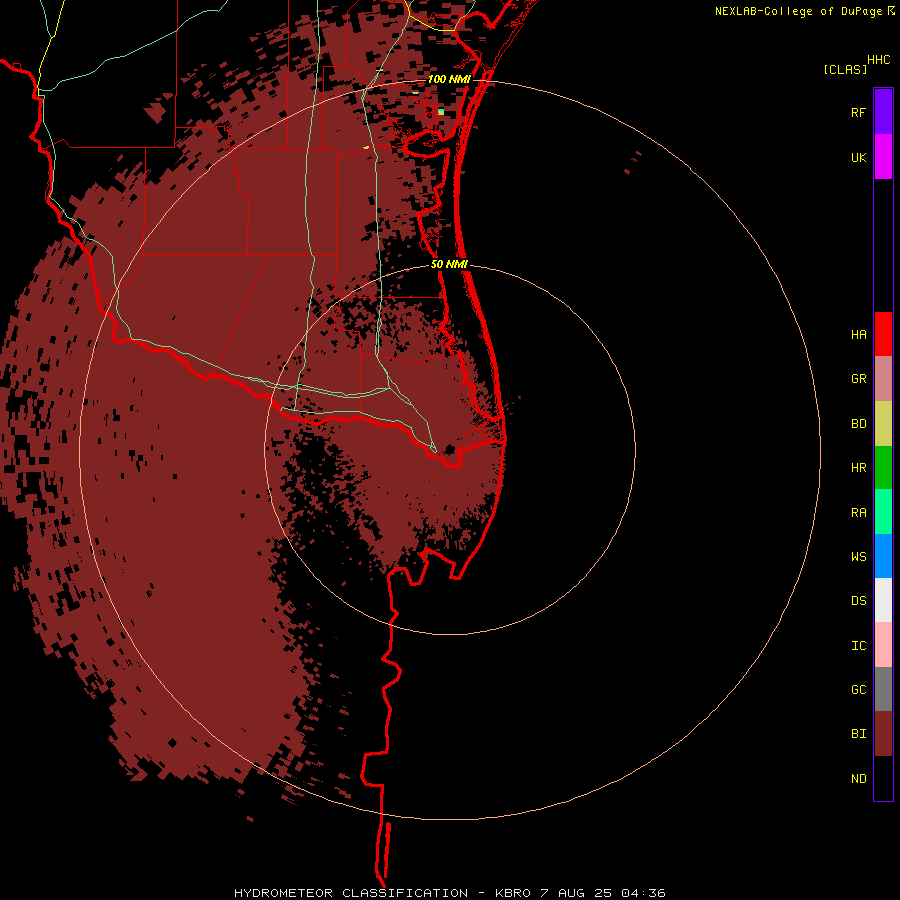
Task: Click the WS legend label
Action: point(858,557)
